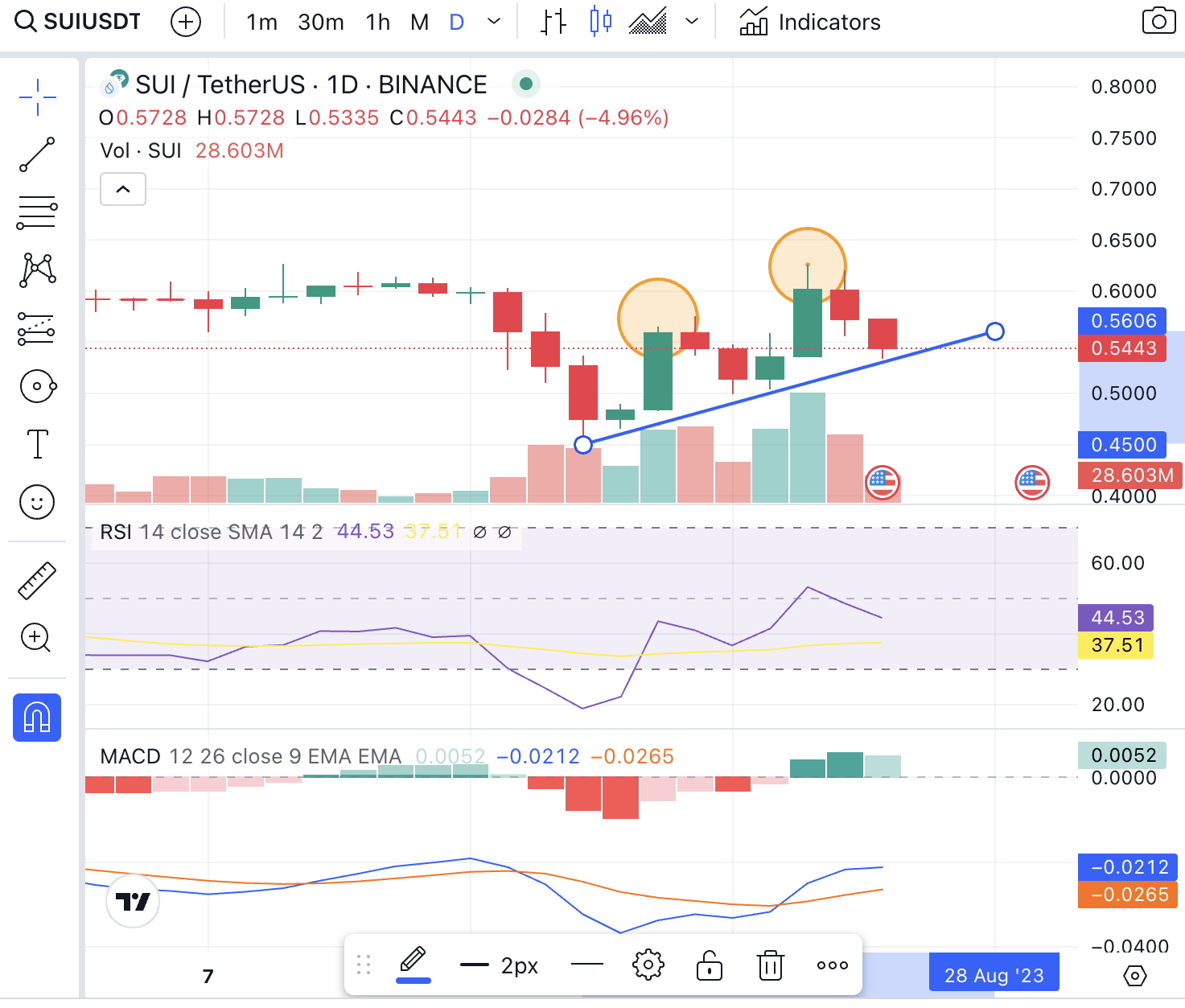
Task: Select the 30m timeframe
Action: point(321,22)
